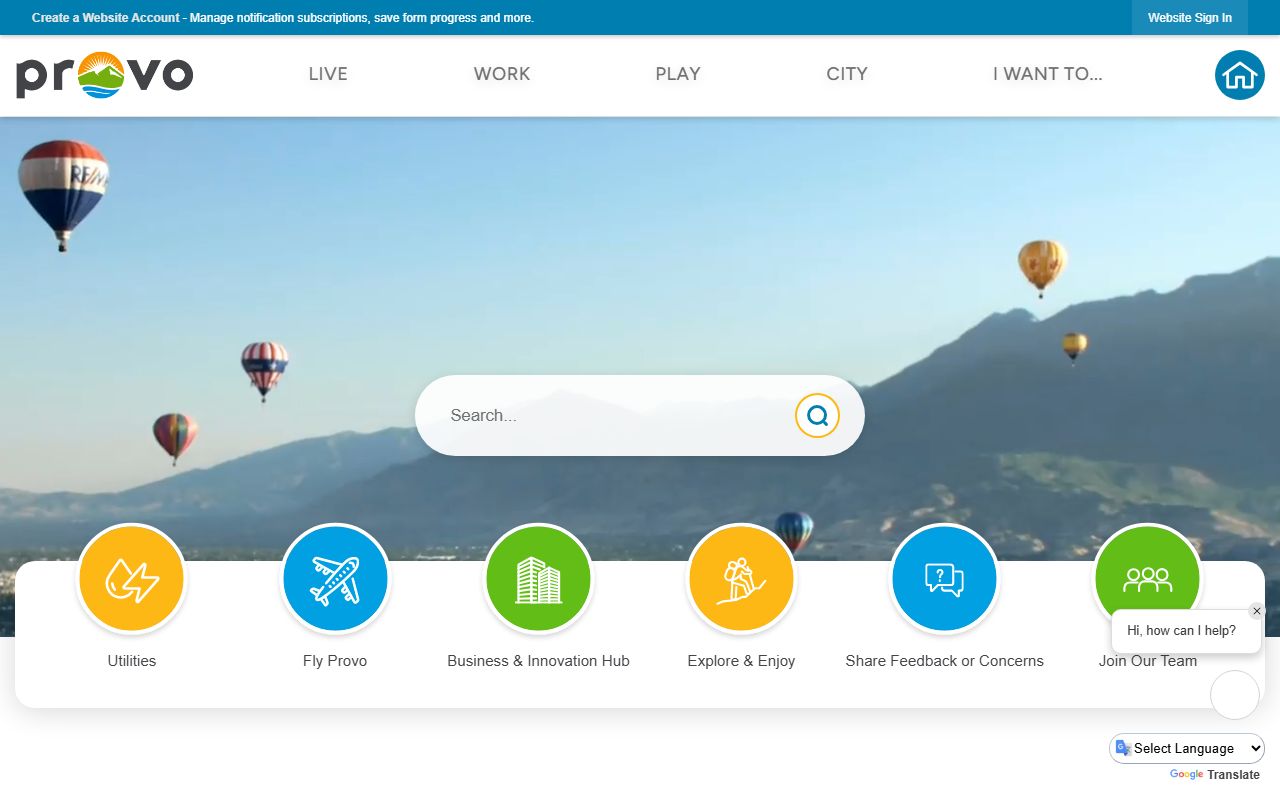Open the Explore & Enjoy hiker icon
The image size is (1280, 800).
[741, 579]
